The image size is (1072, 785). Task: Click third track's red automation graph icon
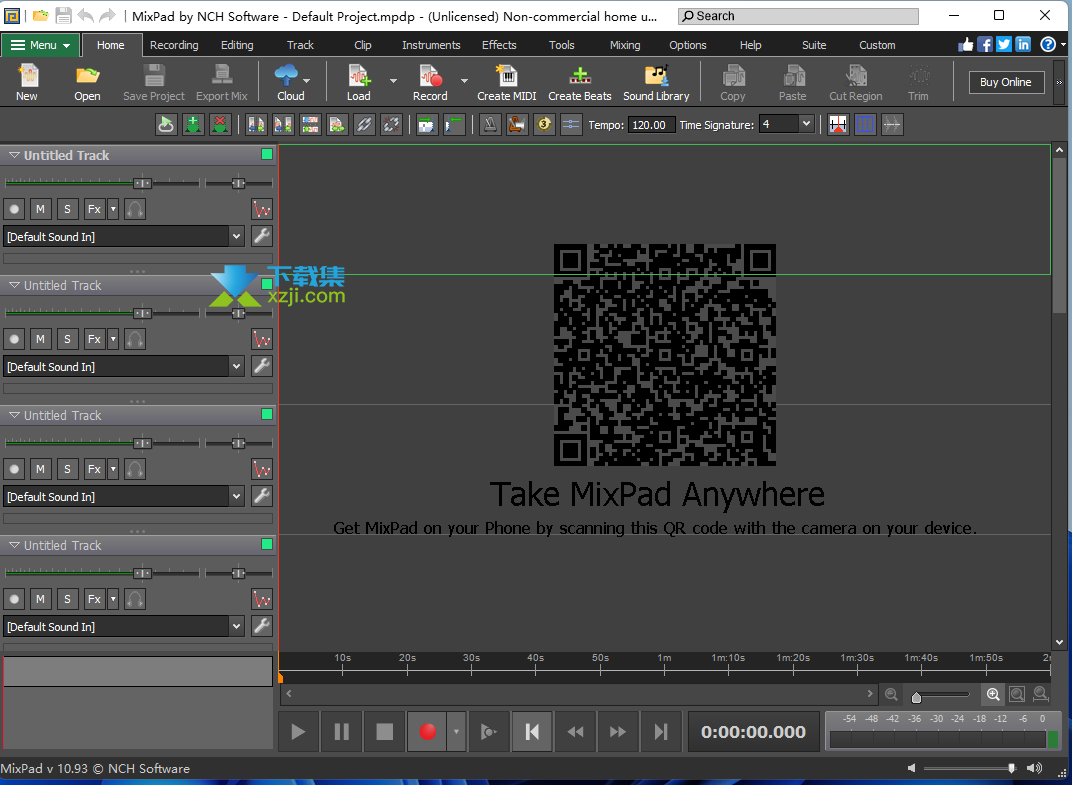coord(262,468)
